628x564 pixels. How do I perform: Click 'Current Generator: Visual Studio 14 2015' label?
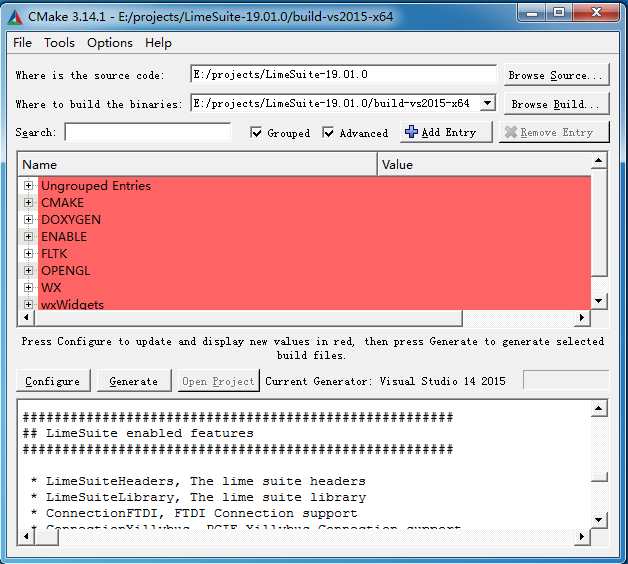tap(385, 381)
